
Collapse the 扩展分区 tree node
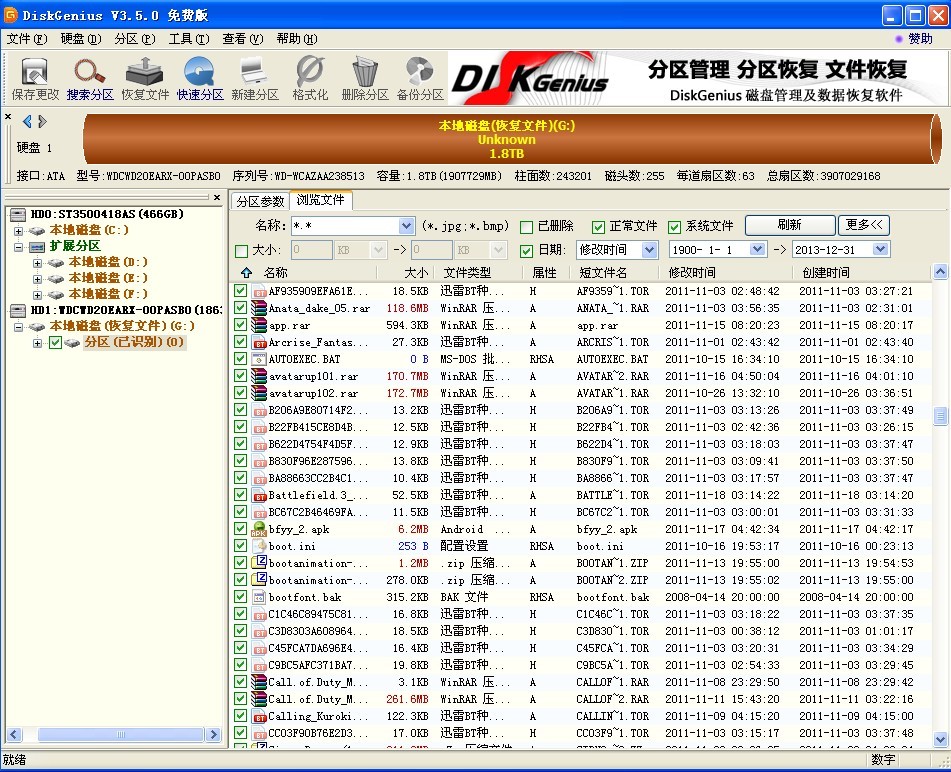pos(18,247)
